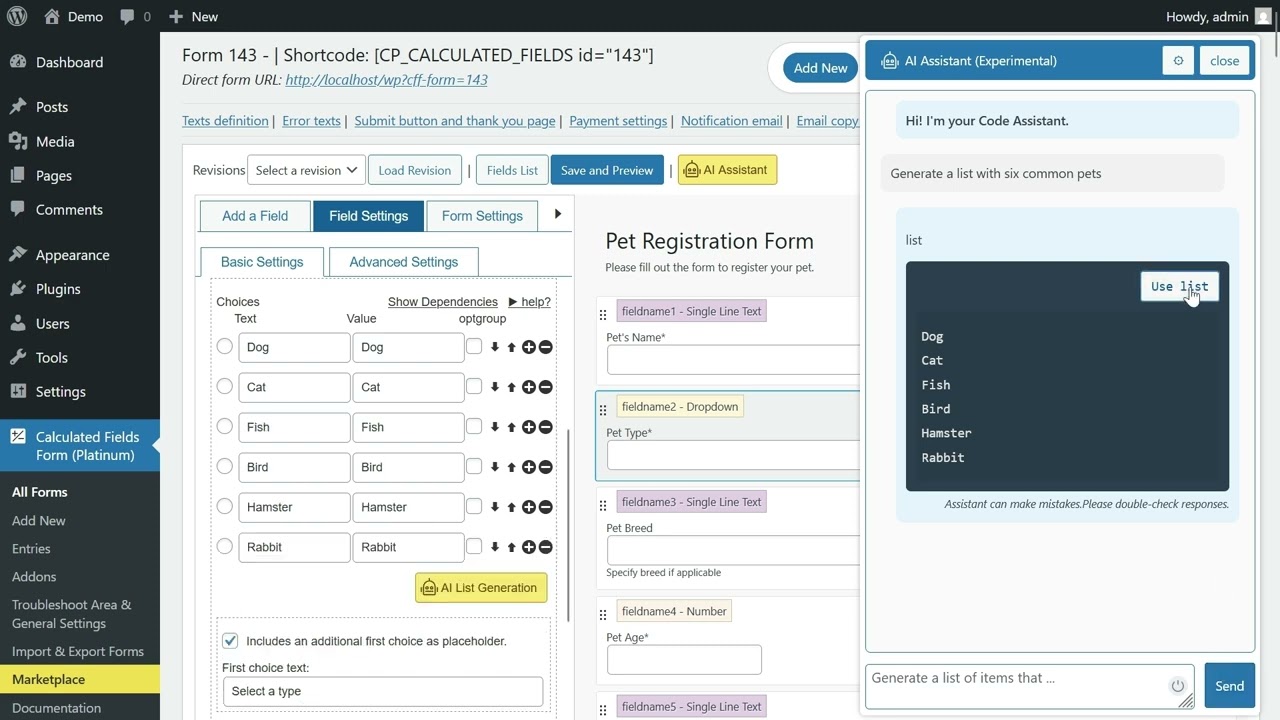
Task: Move the Dog choice down
Action: click(x=494, y=347)
